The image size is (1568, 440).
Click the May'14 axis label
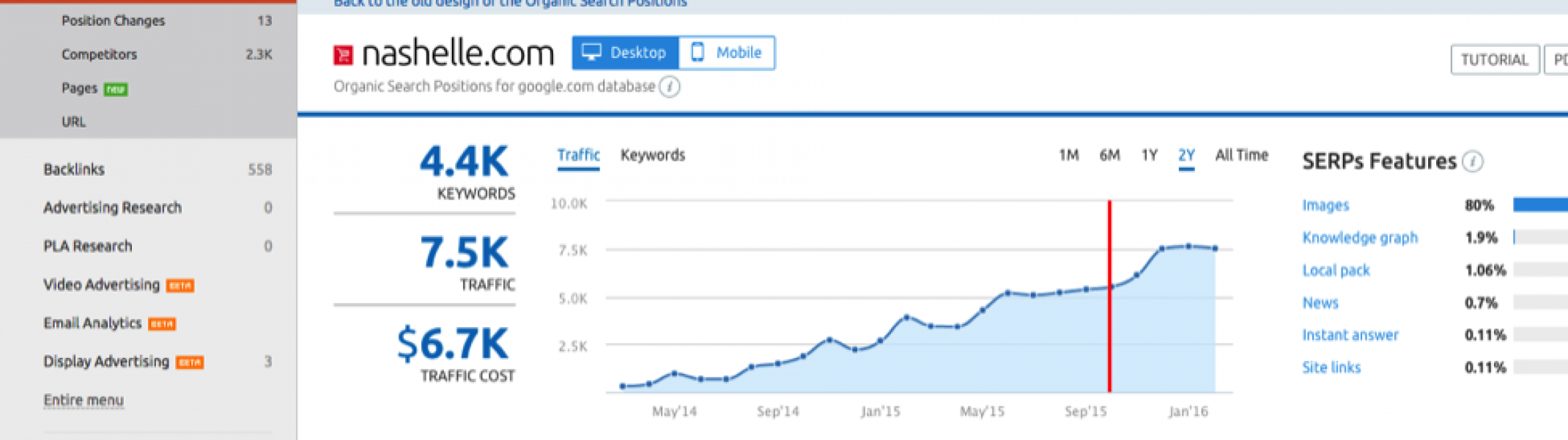coord(674,412)
